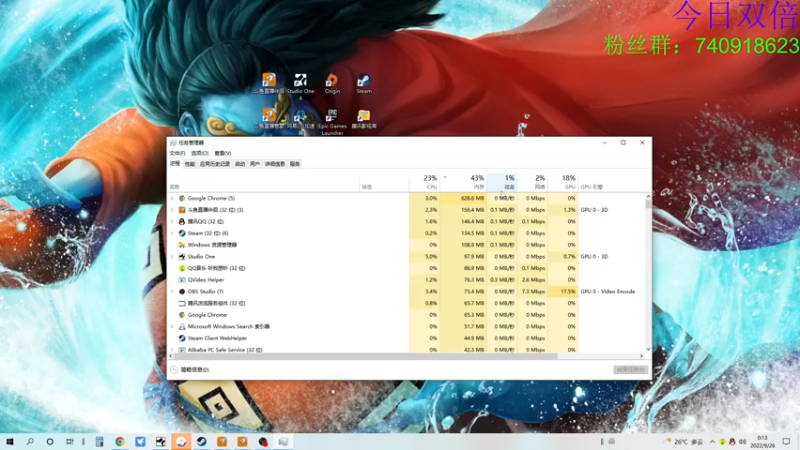Expand the OBS Studio (7) process group
Screen dimensions: 800x450
tap(172, 291)
